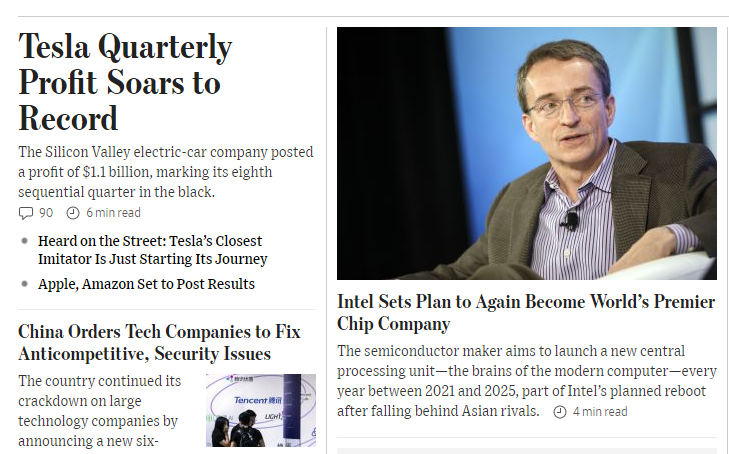
Task: Click the gray card below the Intel article
Action: click(526, 450)
